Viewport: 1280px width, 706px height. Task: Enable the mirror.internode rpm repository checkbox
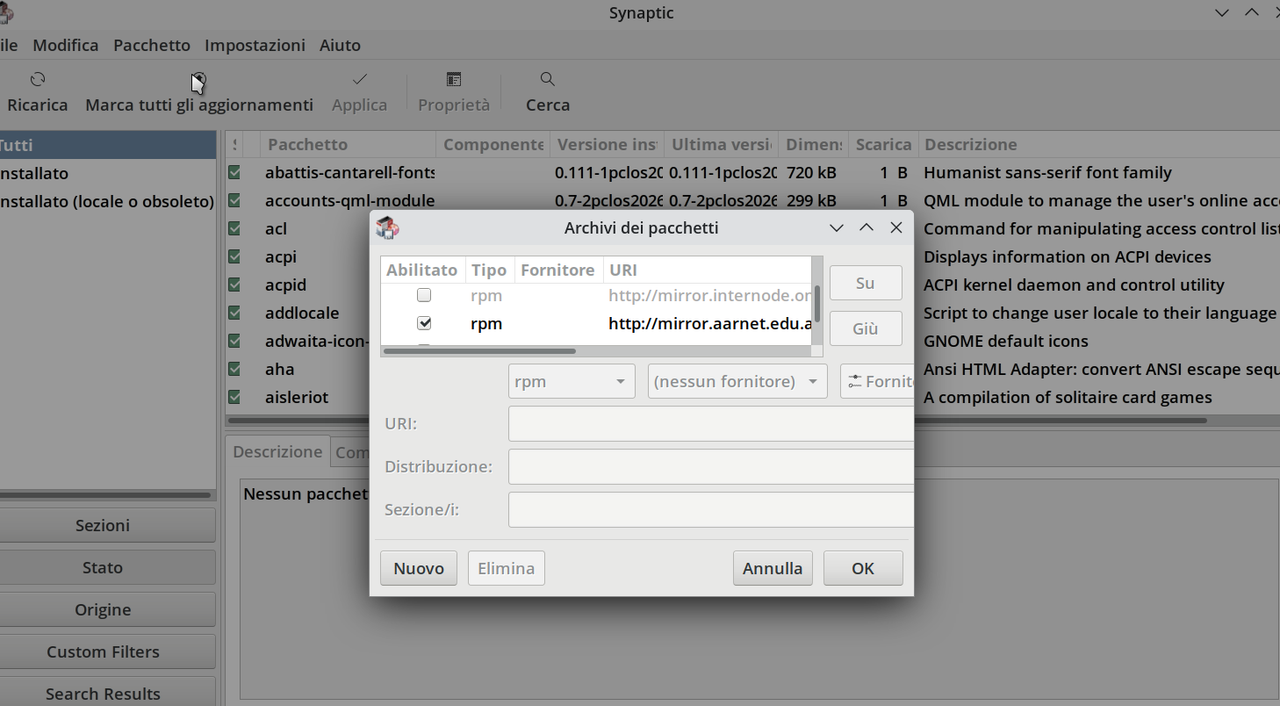click(424, 295)
